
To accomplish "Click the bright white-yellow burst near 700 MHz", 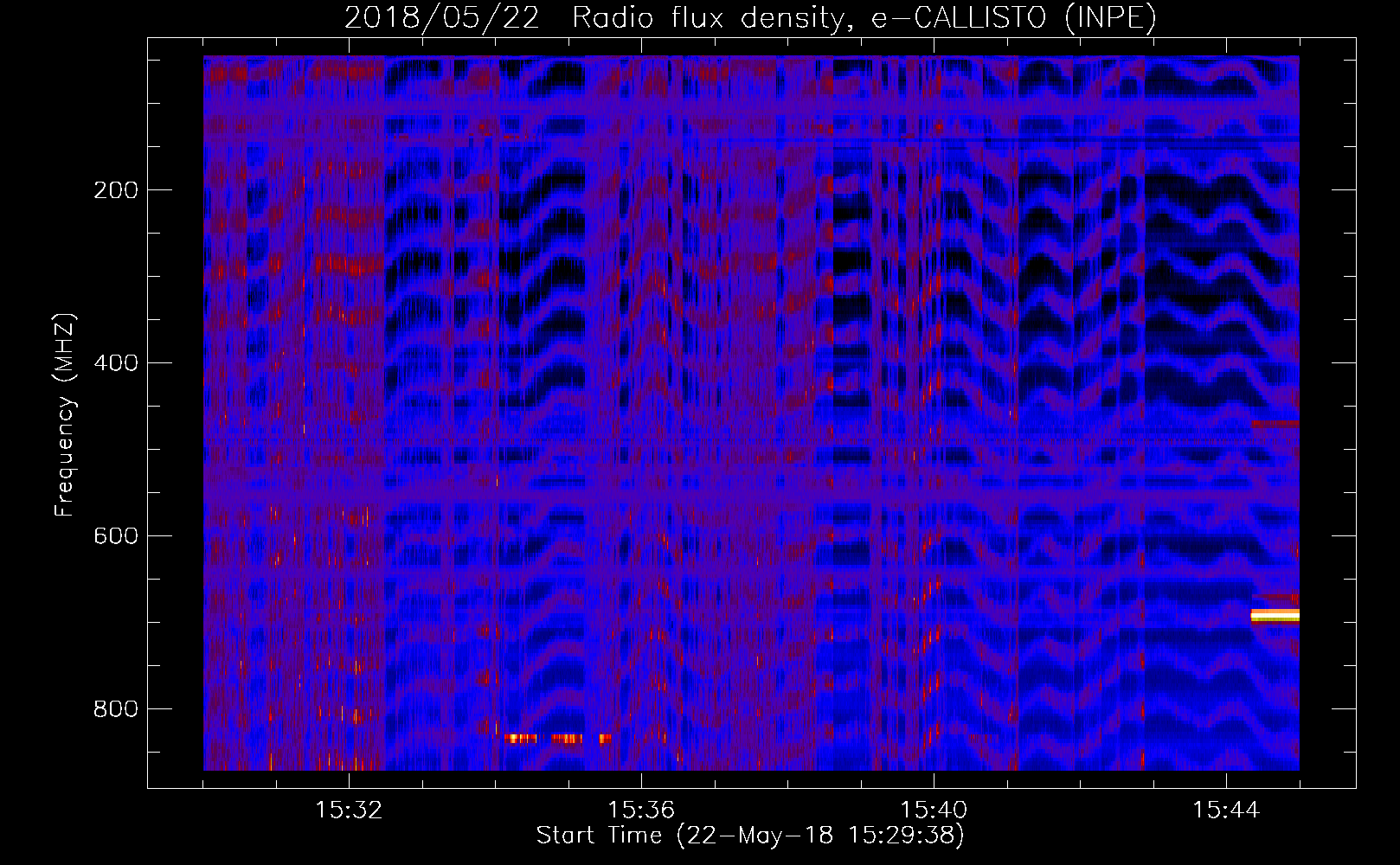I will click(1275, 615).
